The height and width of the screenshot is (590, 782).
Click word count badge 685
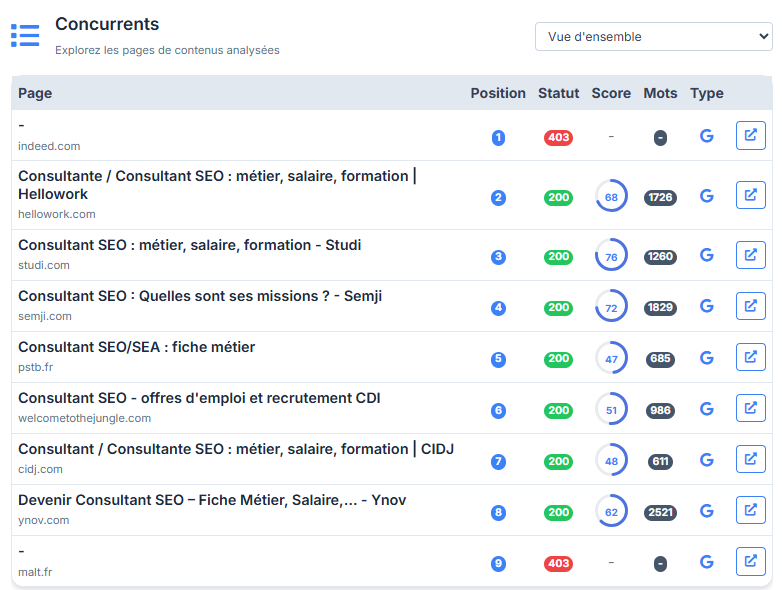(660, 359)
